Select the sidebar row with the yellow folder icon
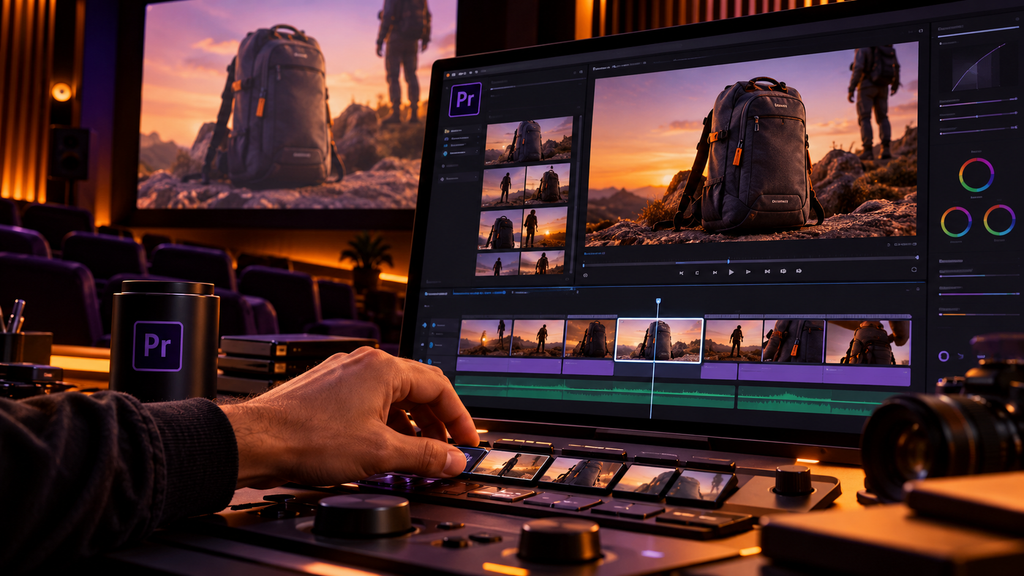Viewport: 1024px width, 576px height. coord(462,131)
